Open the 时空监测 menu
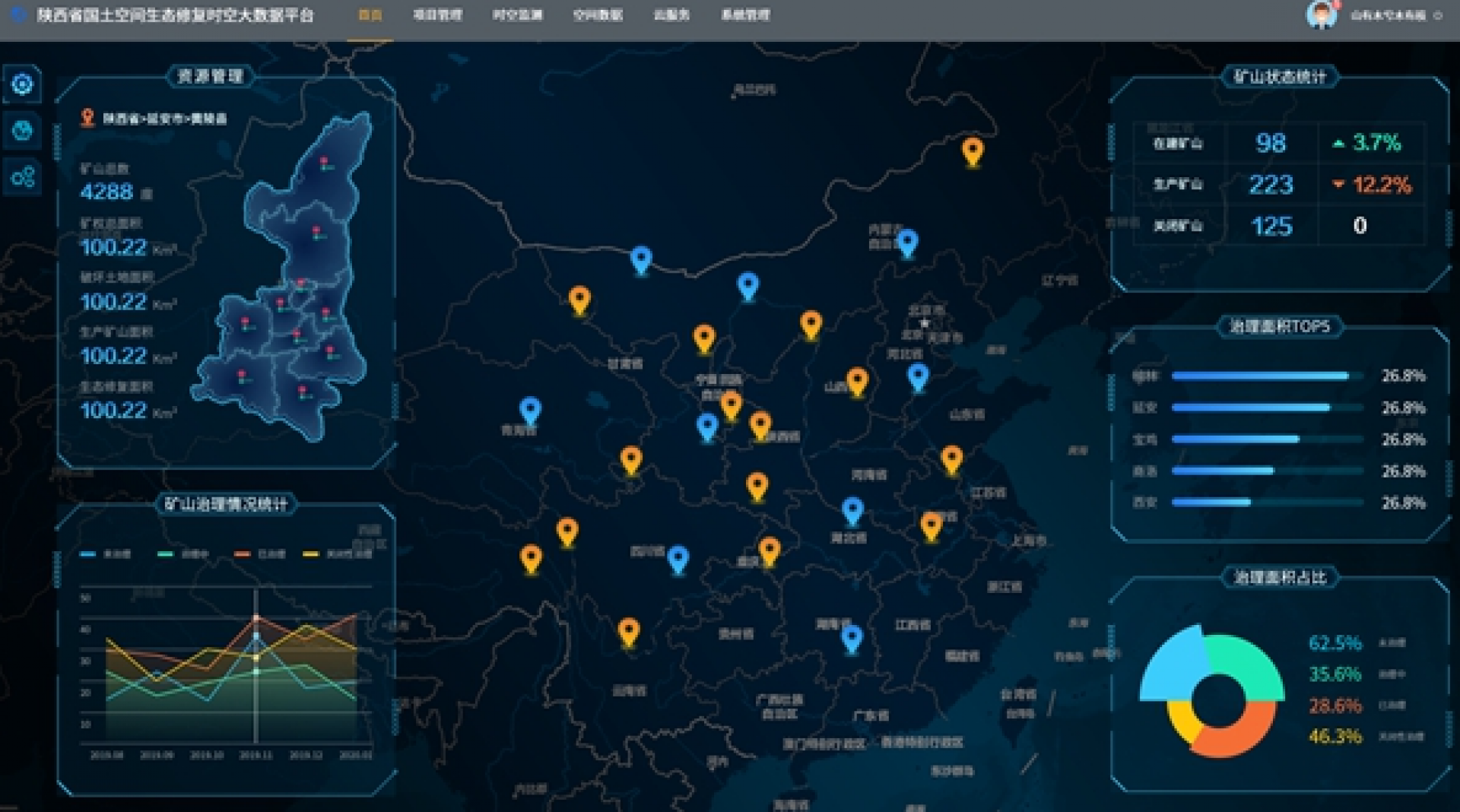The height and width of the screenshot is (812, 1460). tap(517, 15)
